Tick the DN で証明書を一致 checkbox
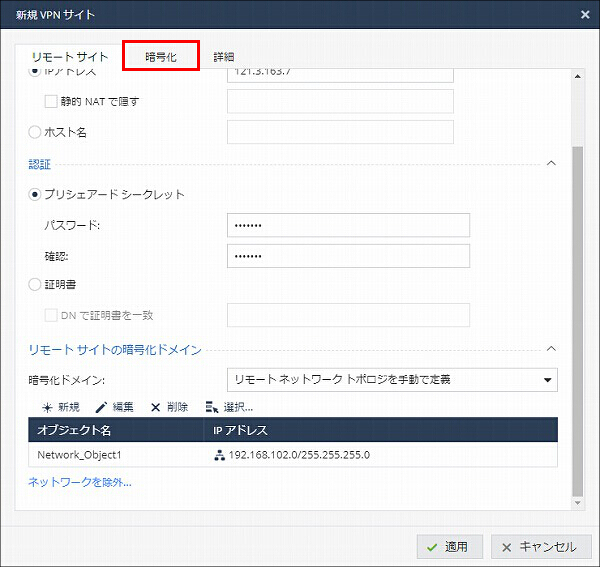The image size is (600, 567). pyautogui.click(x=51, y=315)
